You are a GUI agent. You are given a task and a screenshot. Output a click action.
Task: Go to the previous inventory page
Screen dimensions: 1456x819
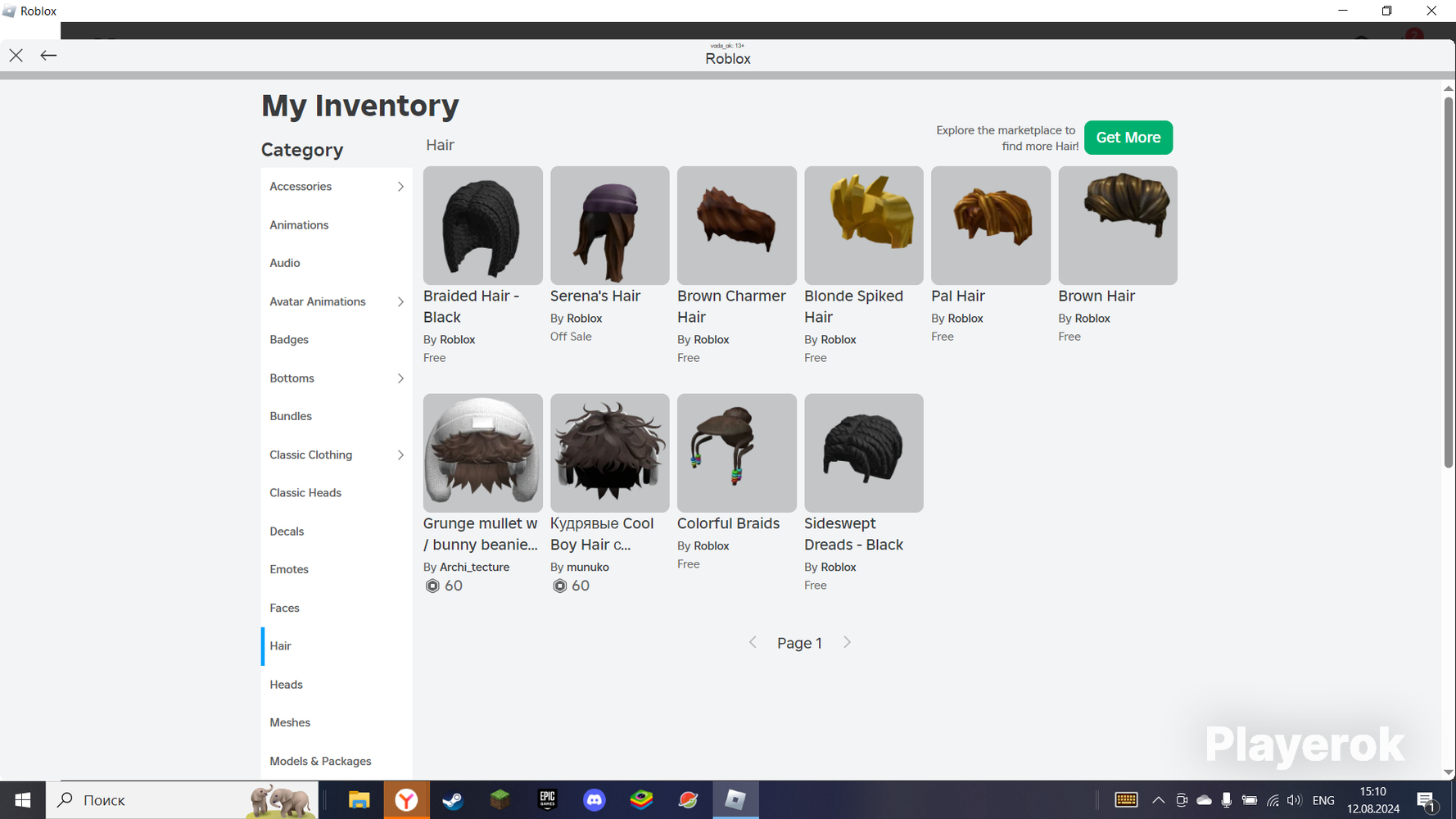click(x=753, y=643)
